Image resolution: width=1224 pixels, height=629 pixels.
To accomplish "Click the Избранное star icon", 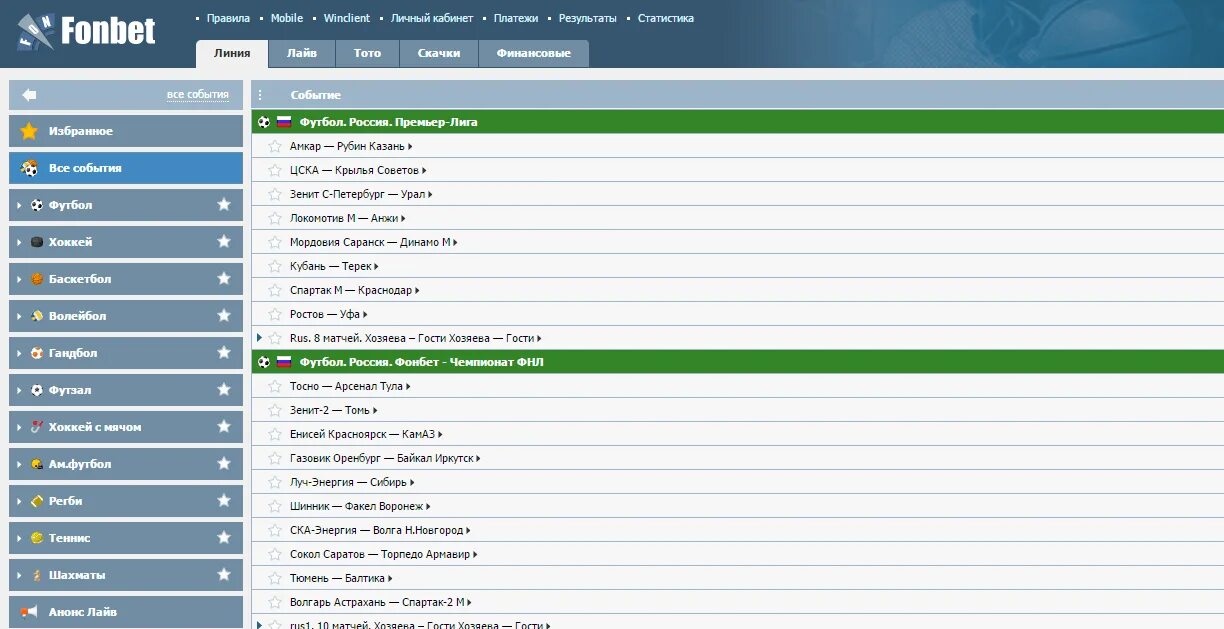I will click(29, 131).
